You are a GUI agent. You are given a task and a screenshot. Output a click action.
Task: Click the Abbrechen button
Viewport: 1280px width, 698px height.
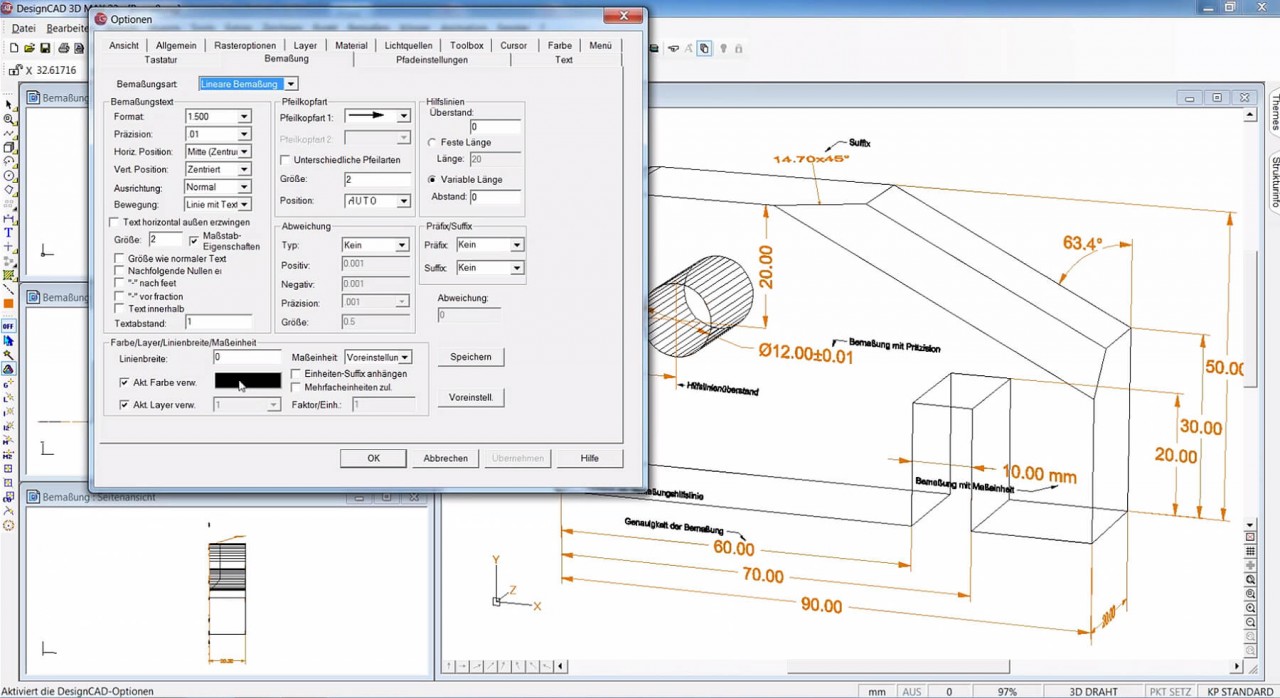(445, 458)
